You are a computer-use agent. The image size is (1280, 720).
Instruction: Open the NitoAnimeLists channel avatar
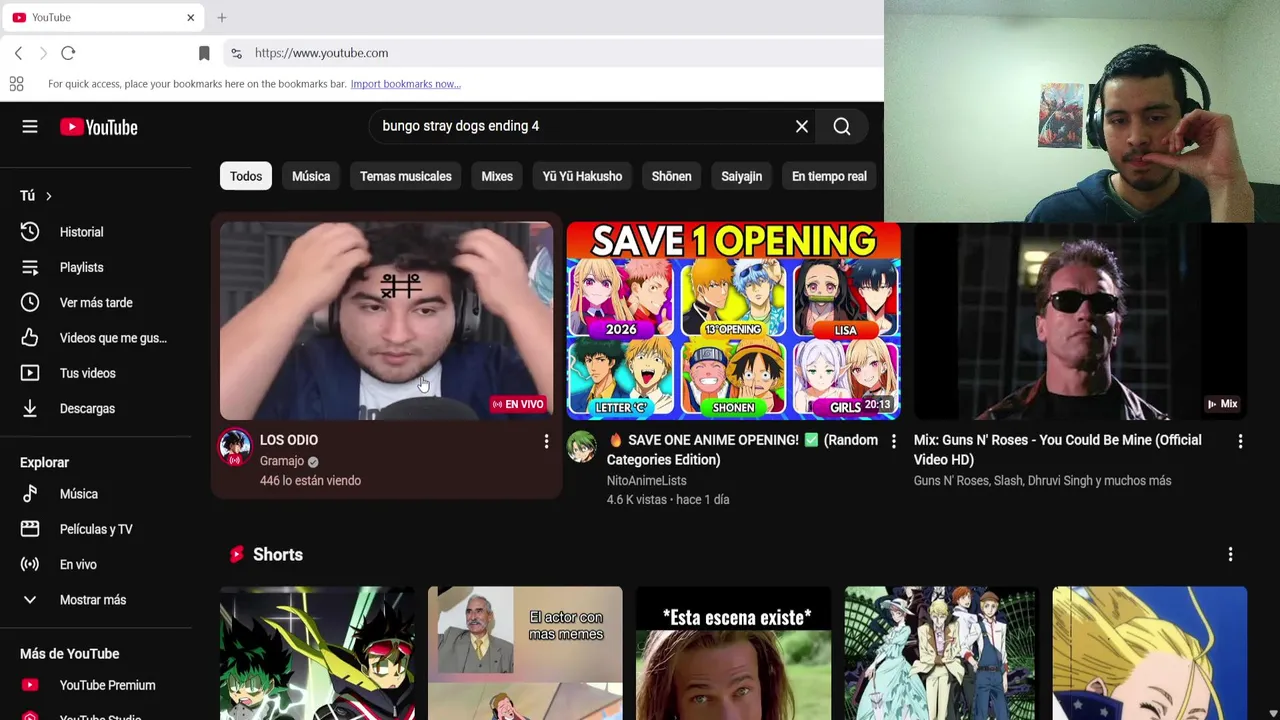tap(582, 446)
